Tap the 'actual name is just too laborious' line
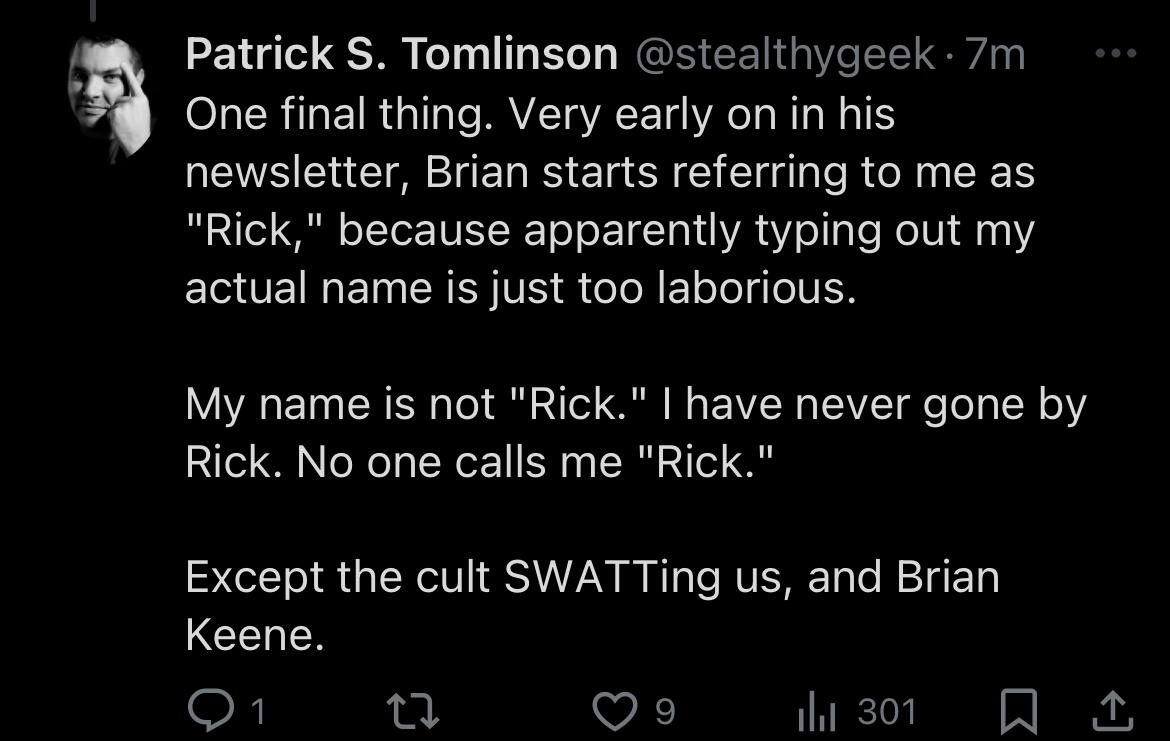This screenshot has height=741, width=1170. pos(521,290)
